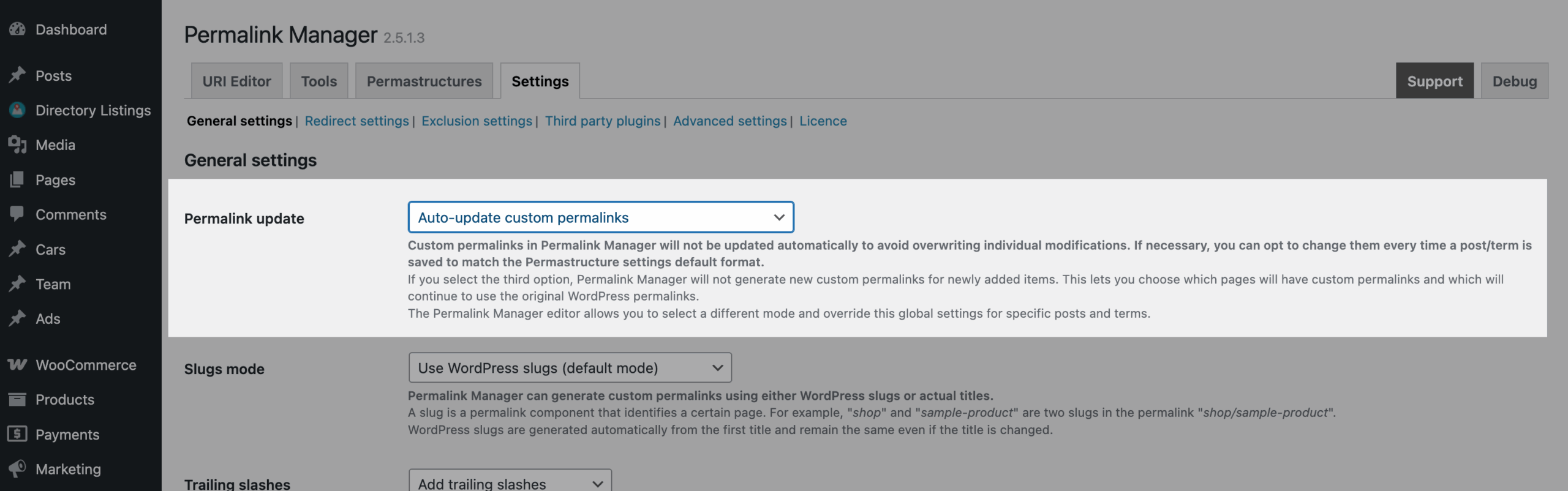
Task: Click the Support button
Action: [x=1434, y=81]
